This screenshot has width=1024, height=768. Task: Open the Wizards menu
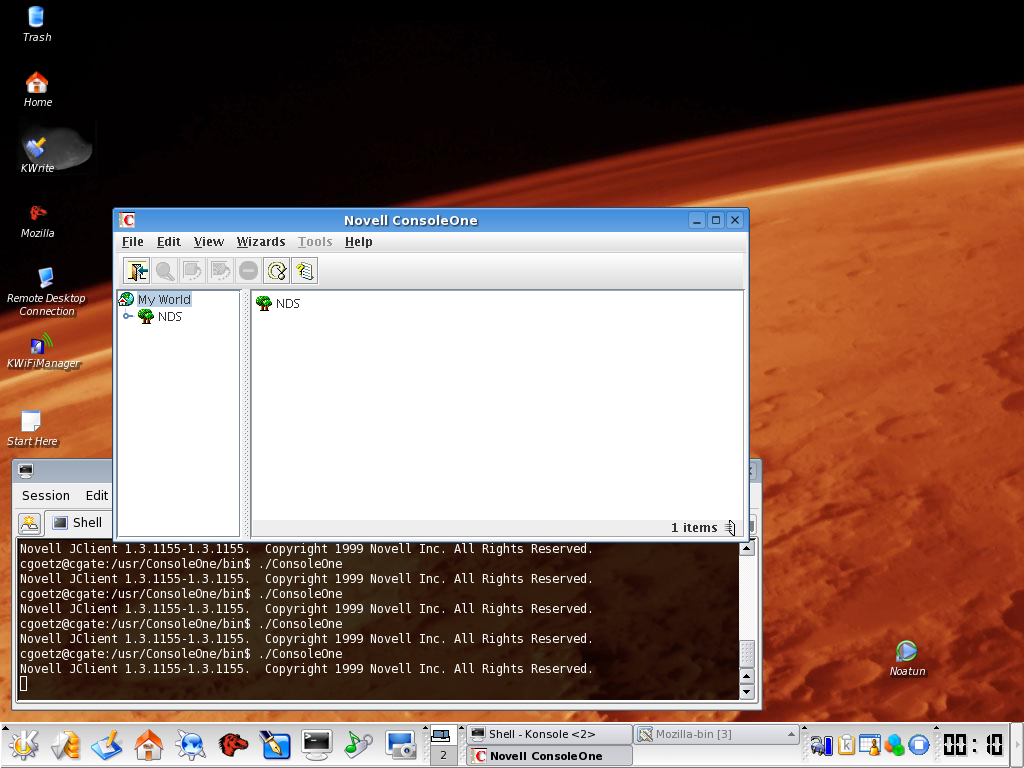tap(261, 242)
